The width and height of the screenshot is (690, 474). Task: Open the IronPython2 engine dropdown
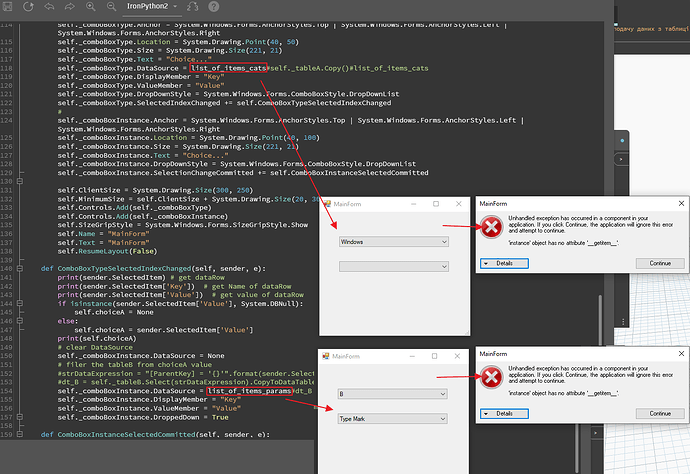pyautogui.click(x=151, y=6)
